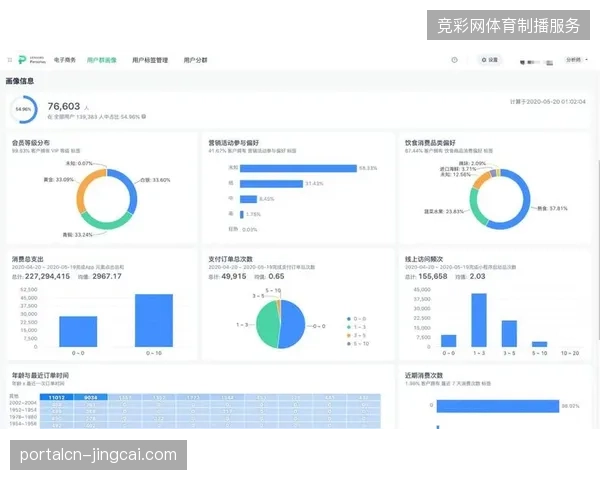The width and height of the screenshot is (600, 480).
Task: Click the 0~10 bar in 消费总支出 chart
Action: coord(154,320)
